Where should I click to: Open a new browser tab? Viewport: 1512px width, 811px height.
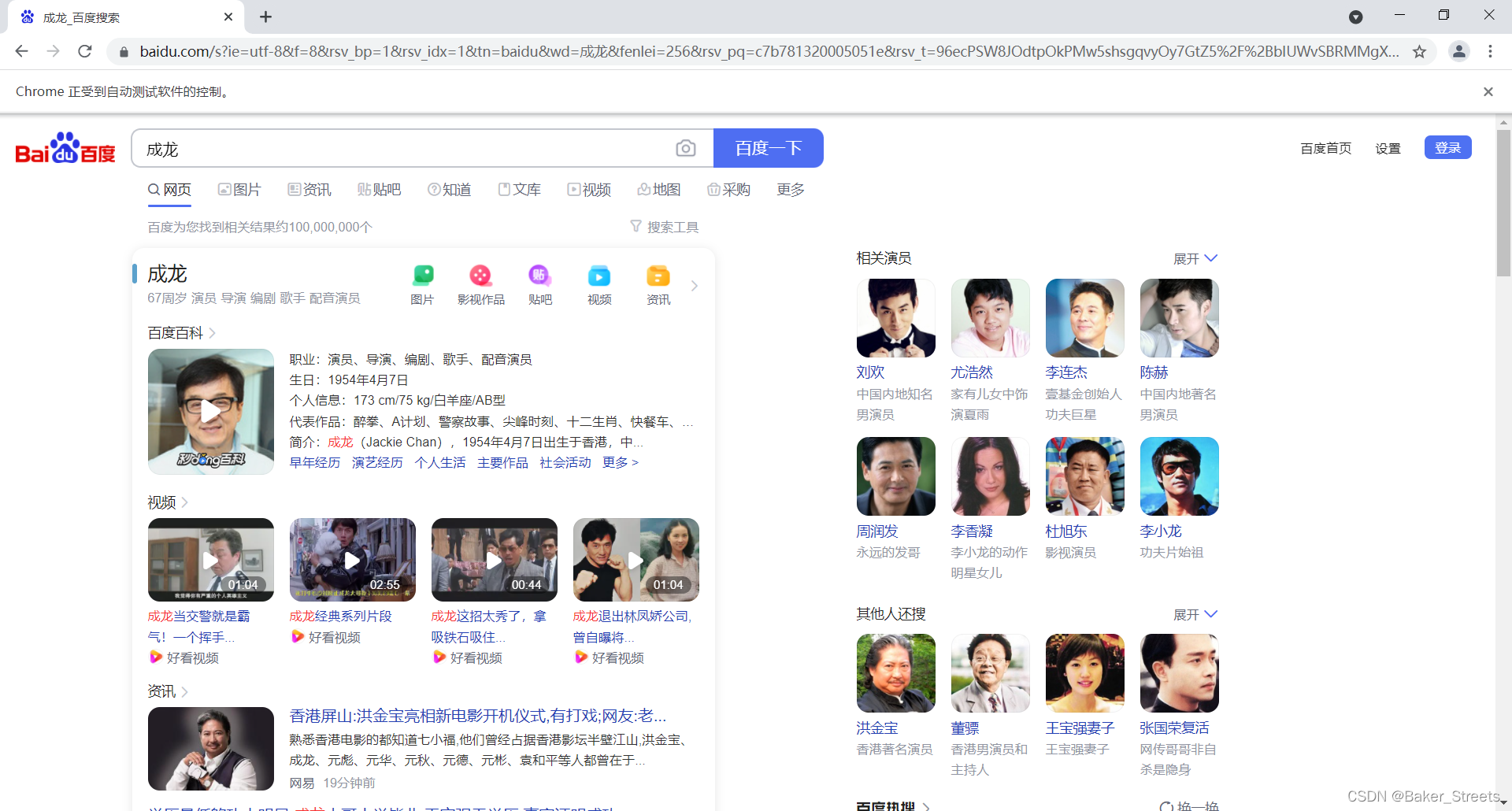click(x=265, y=17)
